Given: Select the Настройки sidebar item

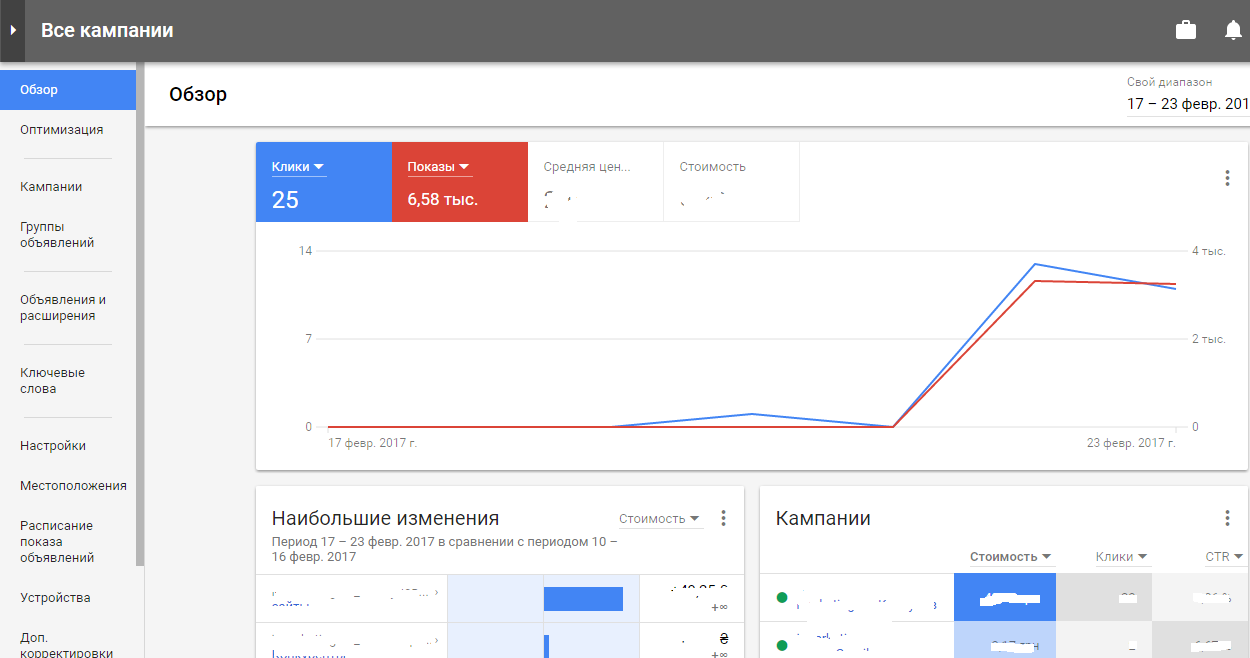Looking at the screenshot, I should [53, 446].
